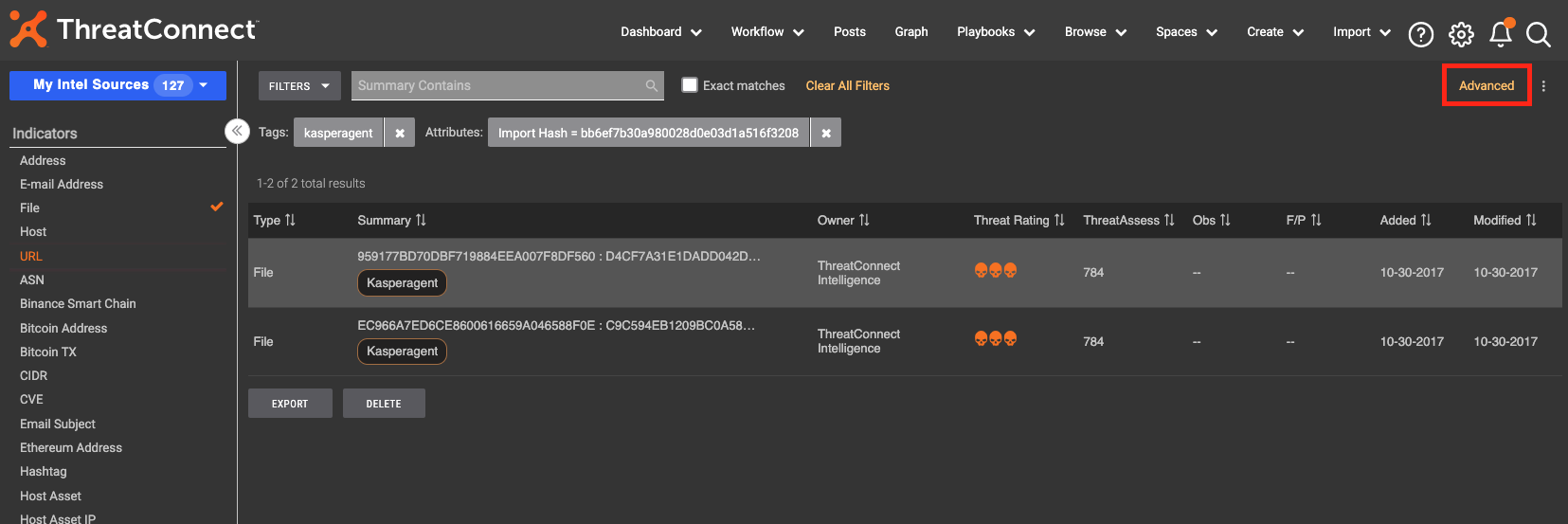Screen dimensions: 1568x524
Task: Select Host indicator type
Action: click(x=33, y=231)
